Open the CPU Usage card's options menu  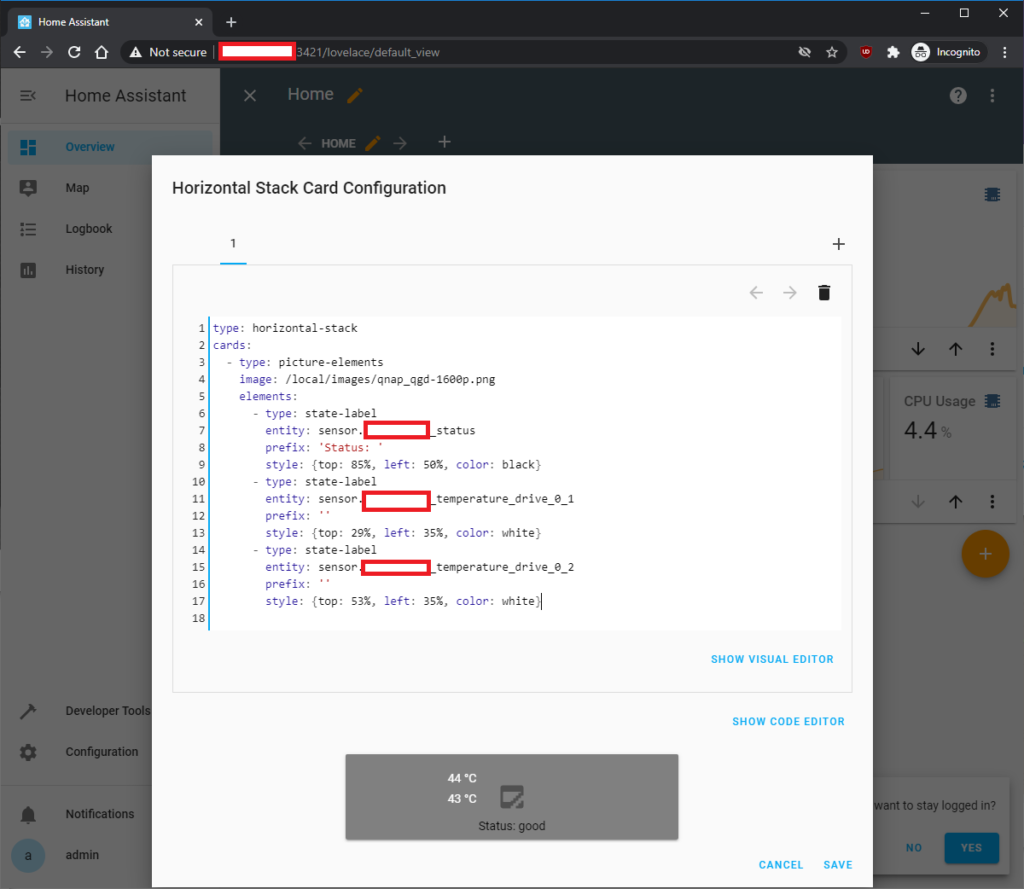[x=992, y=502]
